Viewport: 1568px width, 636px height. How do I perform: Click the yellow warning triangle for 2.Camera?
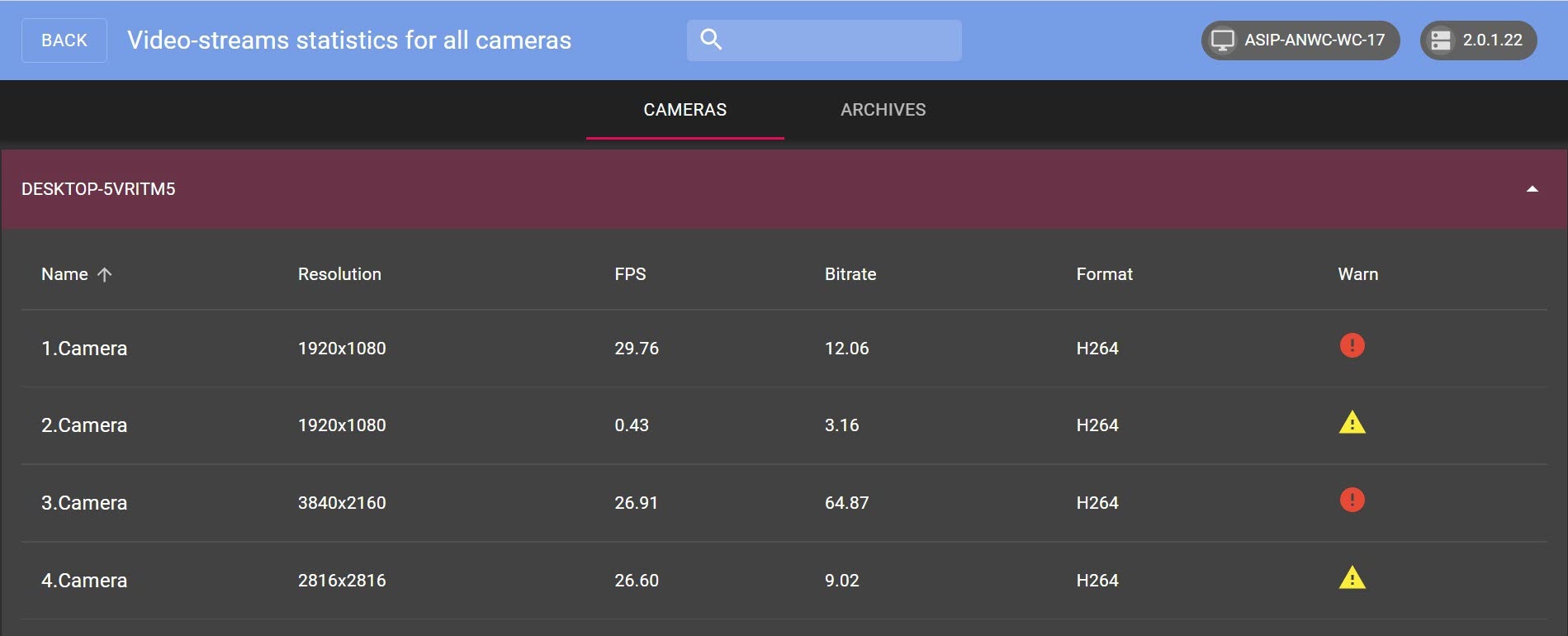[x=1352, y=423]
